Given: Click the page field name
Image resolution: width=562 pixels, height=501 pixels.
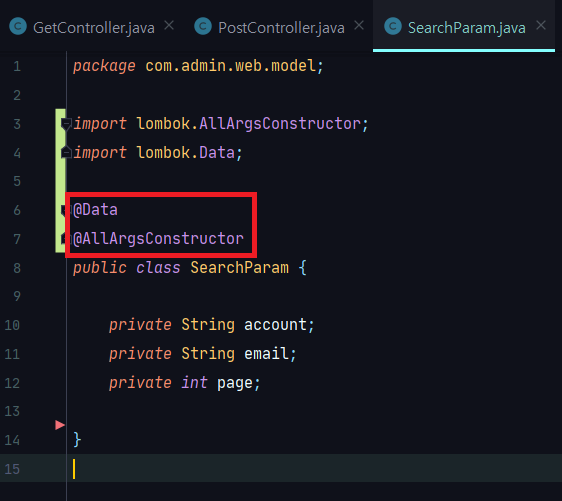Looking at the screenshot, I should [x=235, y=383].
